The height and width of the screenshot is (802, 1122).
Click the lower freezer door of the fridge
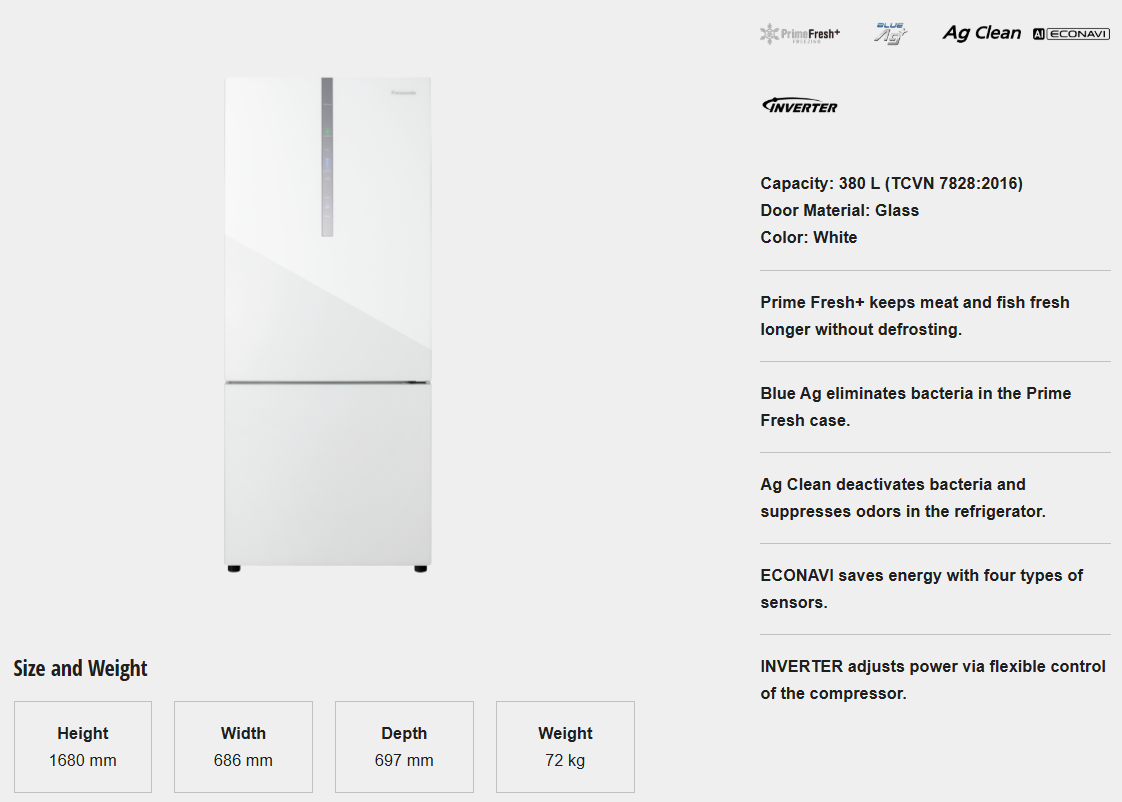click(328, 472)
